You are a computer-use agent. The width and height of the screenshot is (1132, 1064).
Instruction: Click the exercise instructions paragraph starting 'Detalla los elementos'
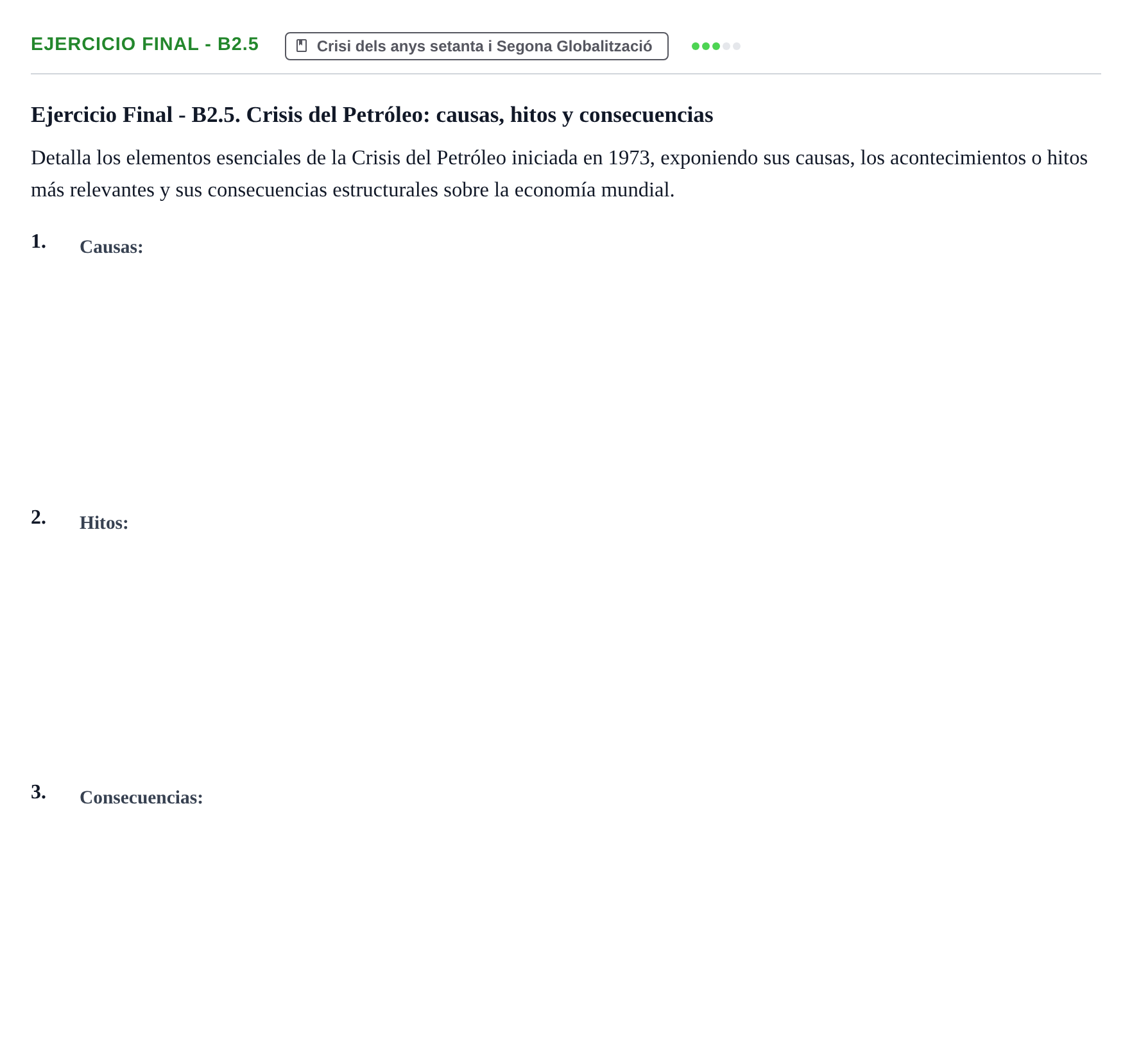click(x=560, y=174)
